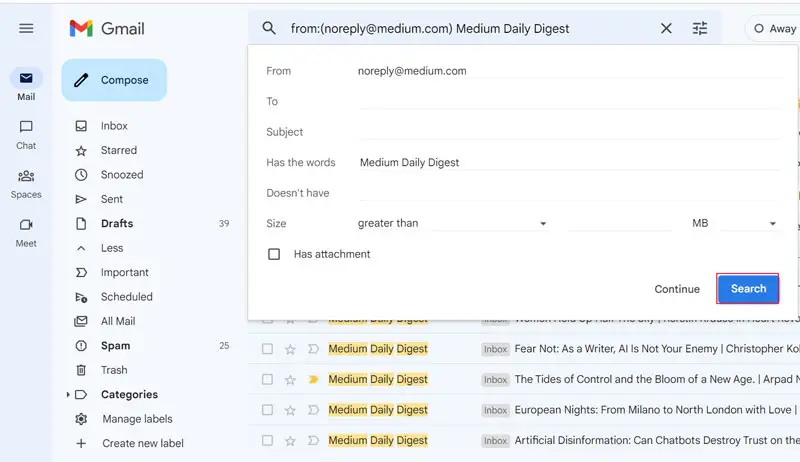Select the Artificial Disinformation email checkbox
Viewport: 800px width, 462px height.
point(267,440)
